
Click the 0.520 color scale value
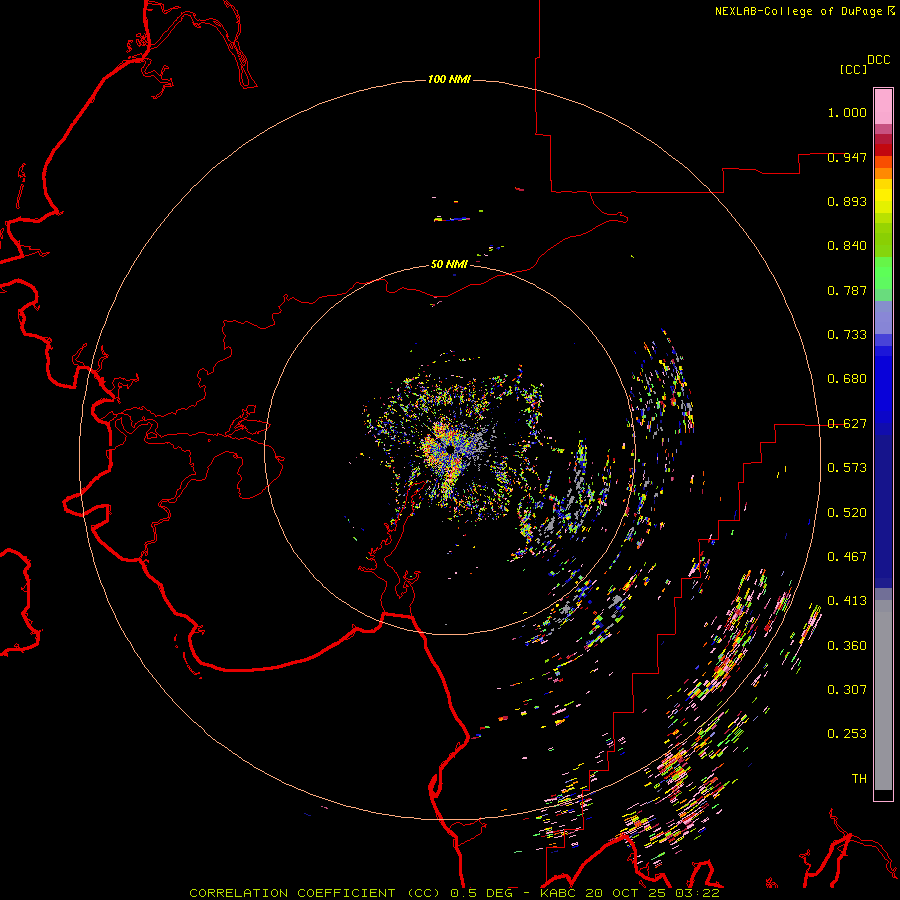(847, 513)
